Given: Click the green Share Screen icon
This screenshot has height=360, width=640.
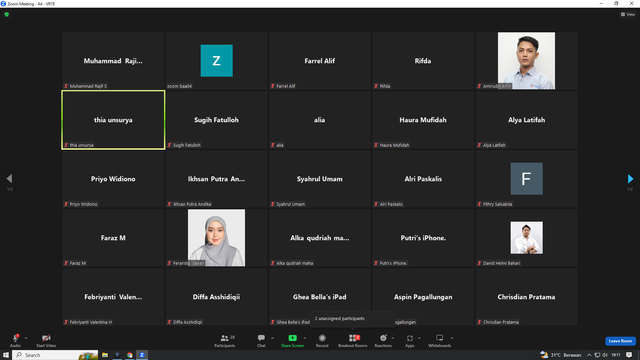Looking at the screenshot, I should click(292, 338).
